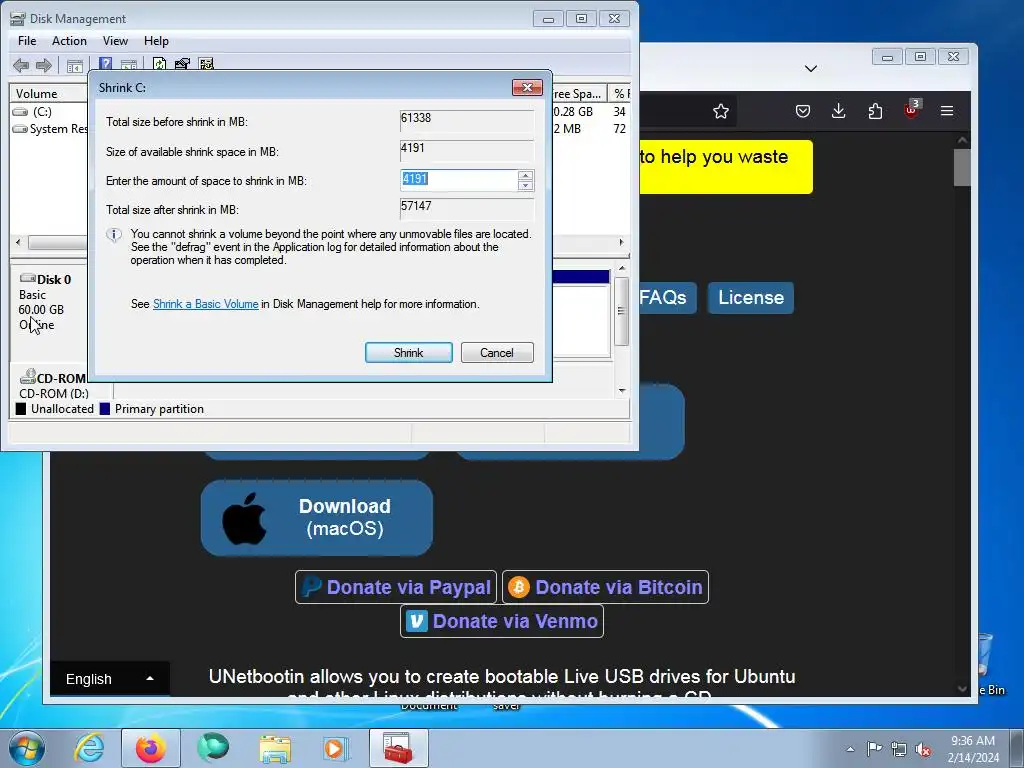Open the Firefox Extensions puzzle icon
This screenshot has height=768, width=1024.
click(875, 111)
